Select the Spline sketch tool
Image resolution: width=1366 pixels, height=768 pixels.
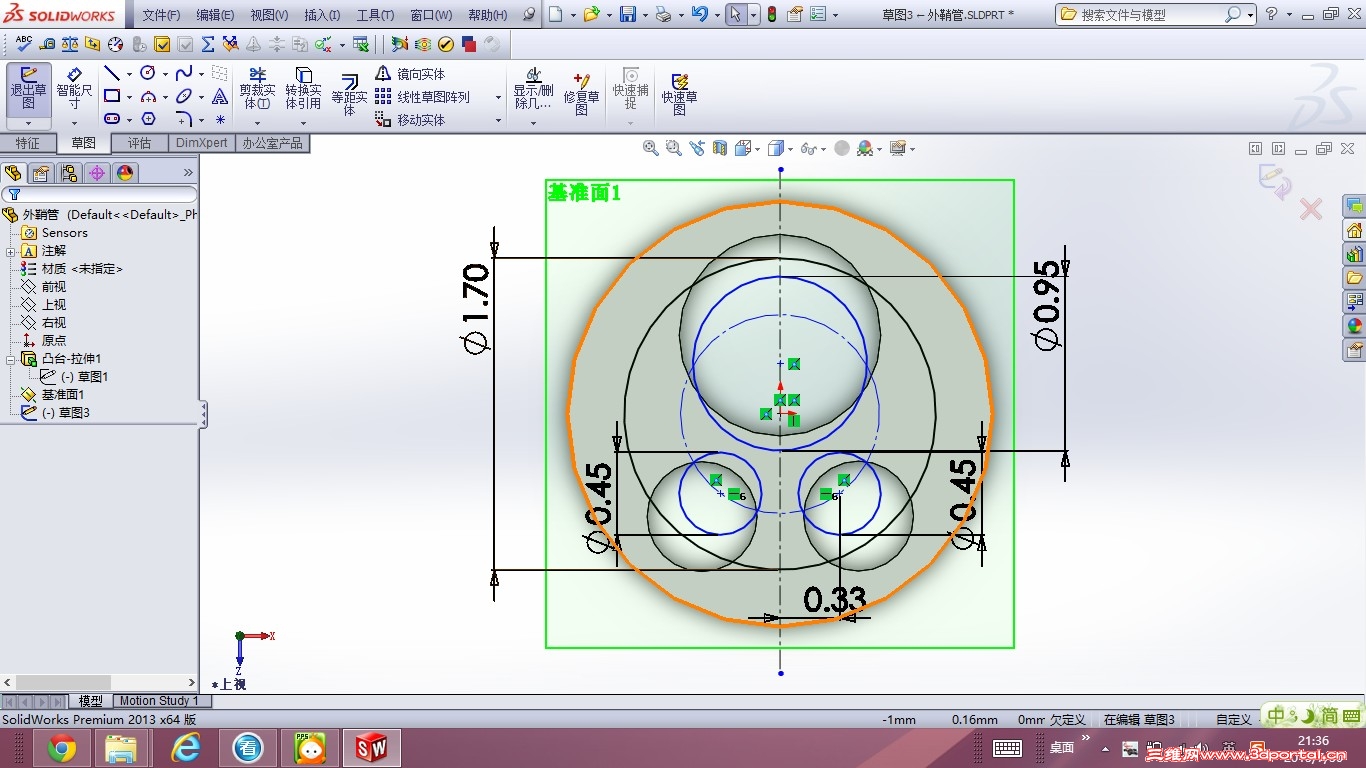(184, 74)
